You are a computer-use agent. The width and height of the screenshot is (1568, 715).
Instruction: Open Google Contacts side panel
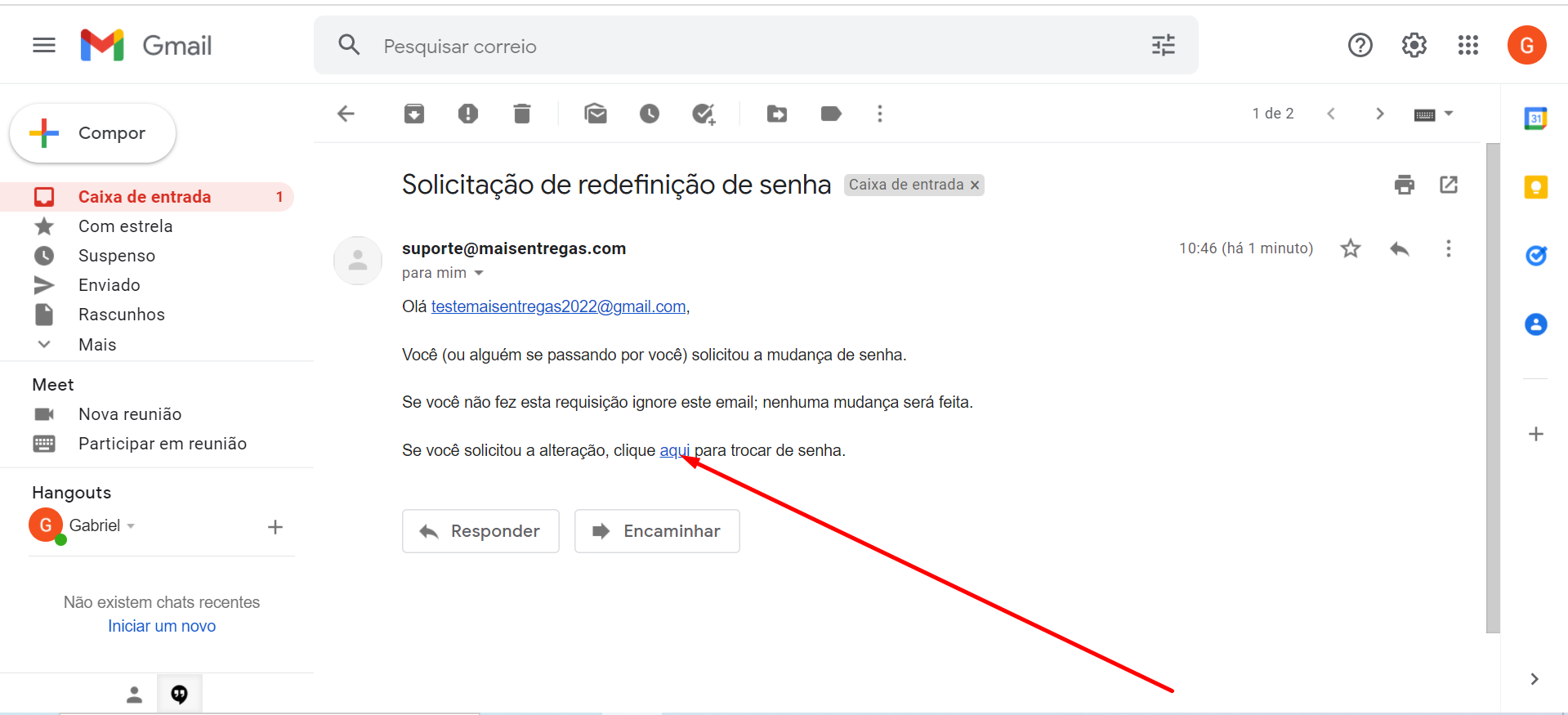coord(1536,324)
